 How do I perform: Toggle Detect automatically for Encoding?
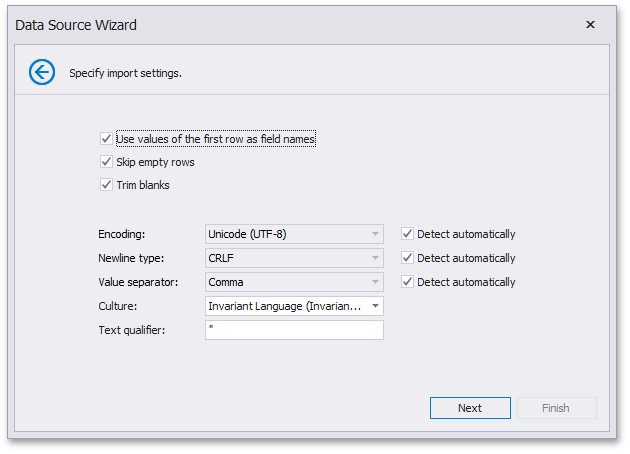[x=406, y=234]
